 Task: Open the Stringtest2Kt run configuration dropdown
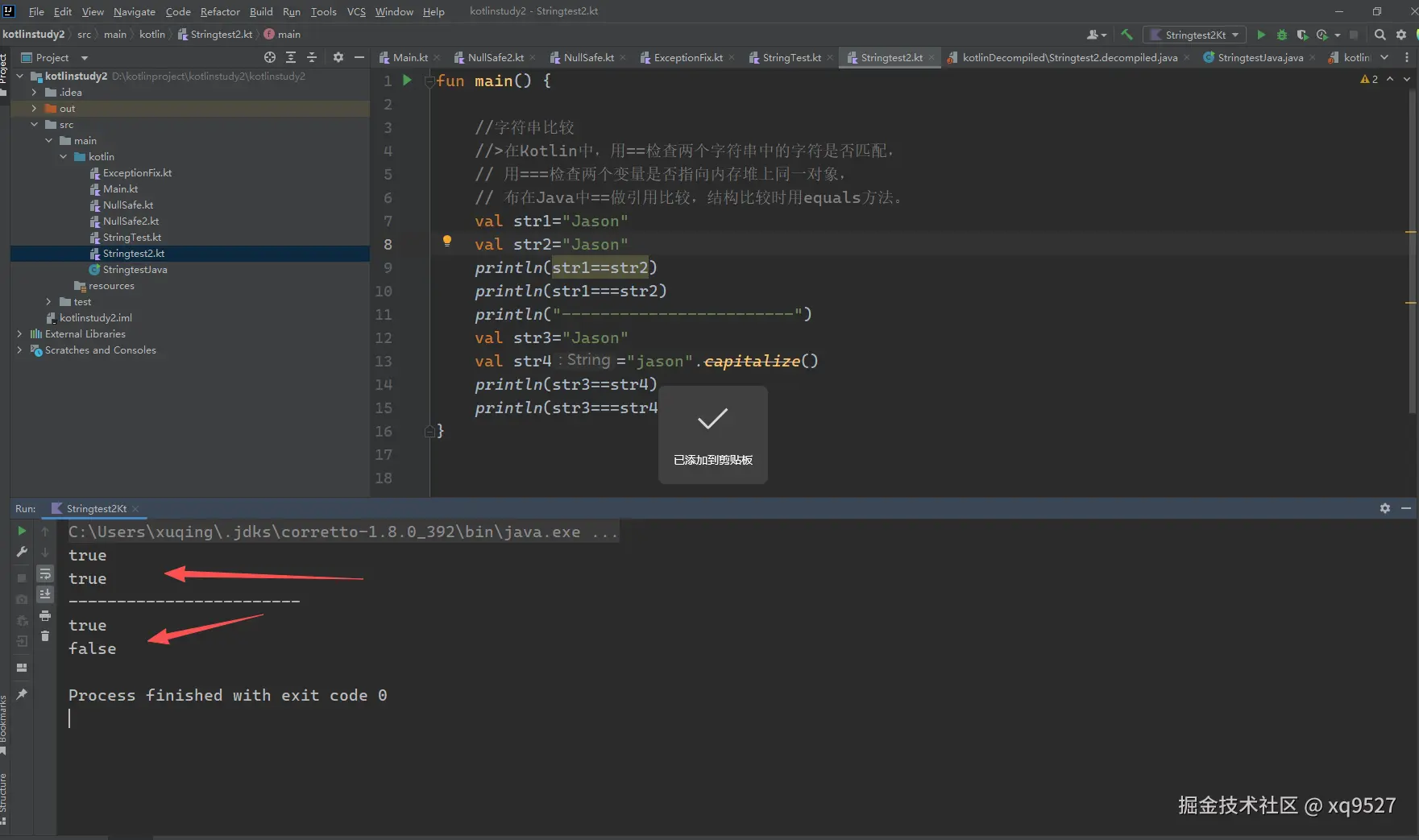point(1194,35)
